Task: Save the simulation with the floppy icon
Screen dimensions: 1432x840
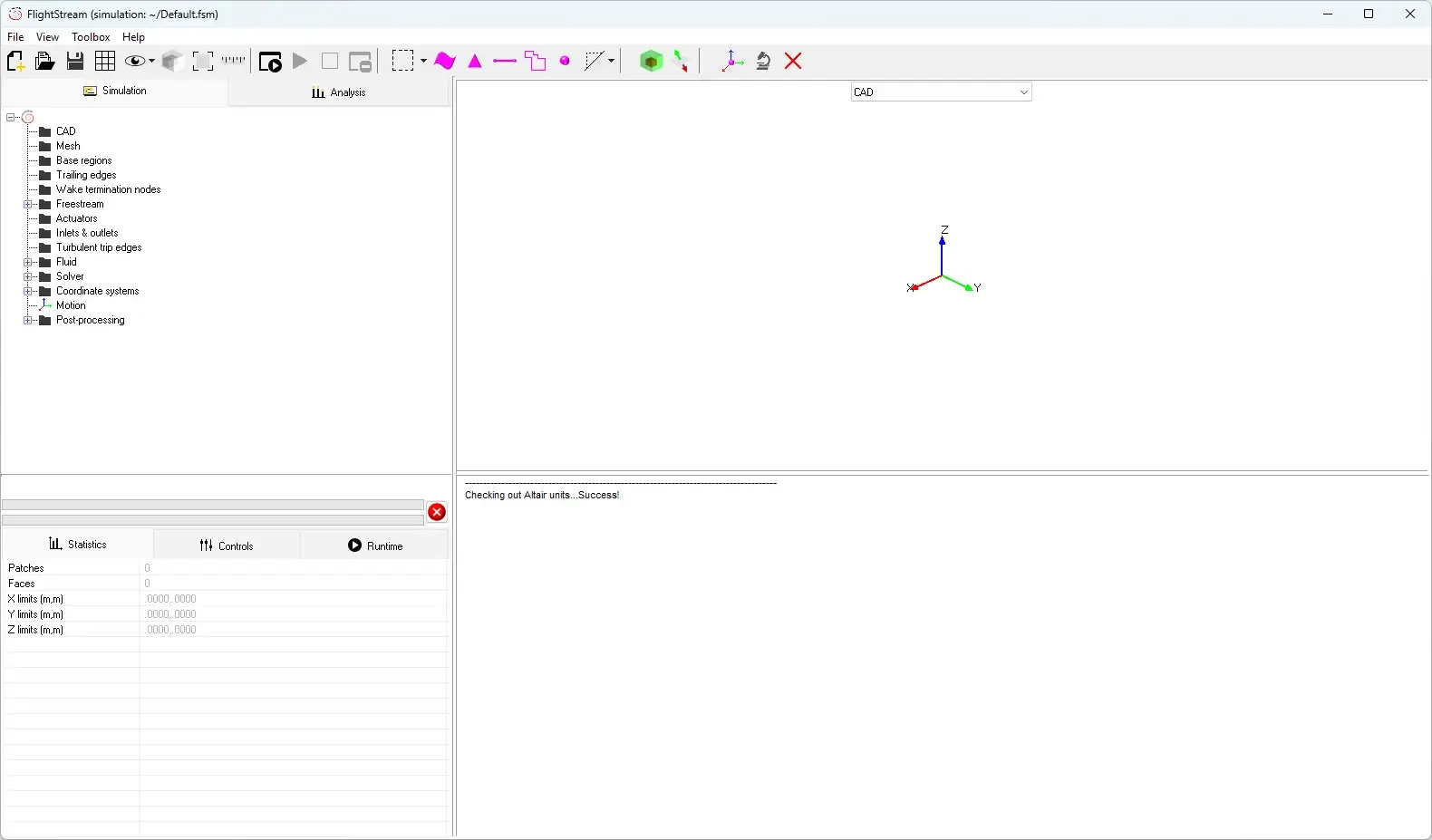Action: 75,61
